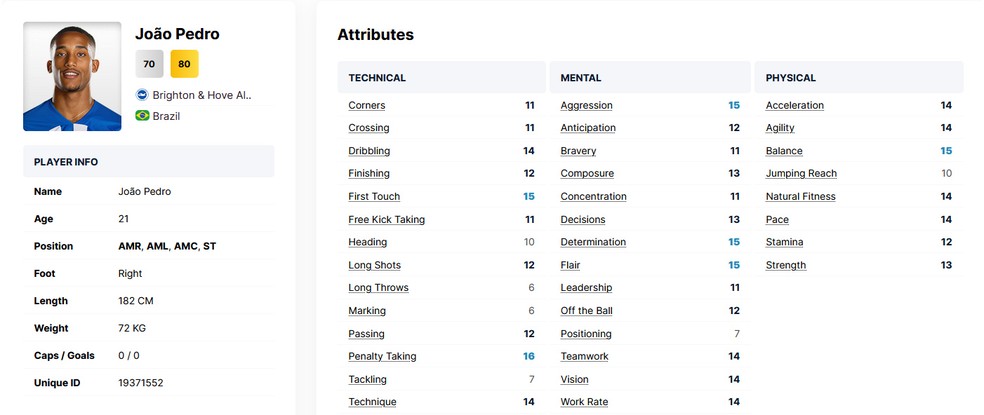Click the Brazil flag icon
Image resolution: width=984 pixels, height=415 pixels.
coord(142,116)
